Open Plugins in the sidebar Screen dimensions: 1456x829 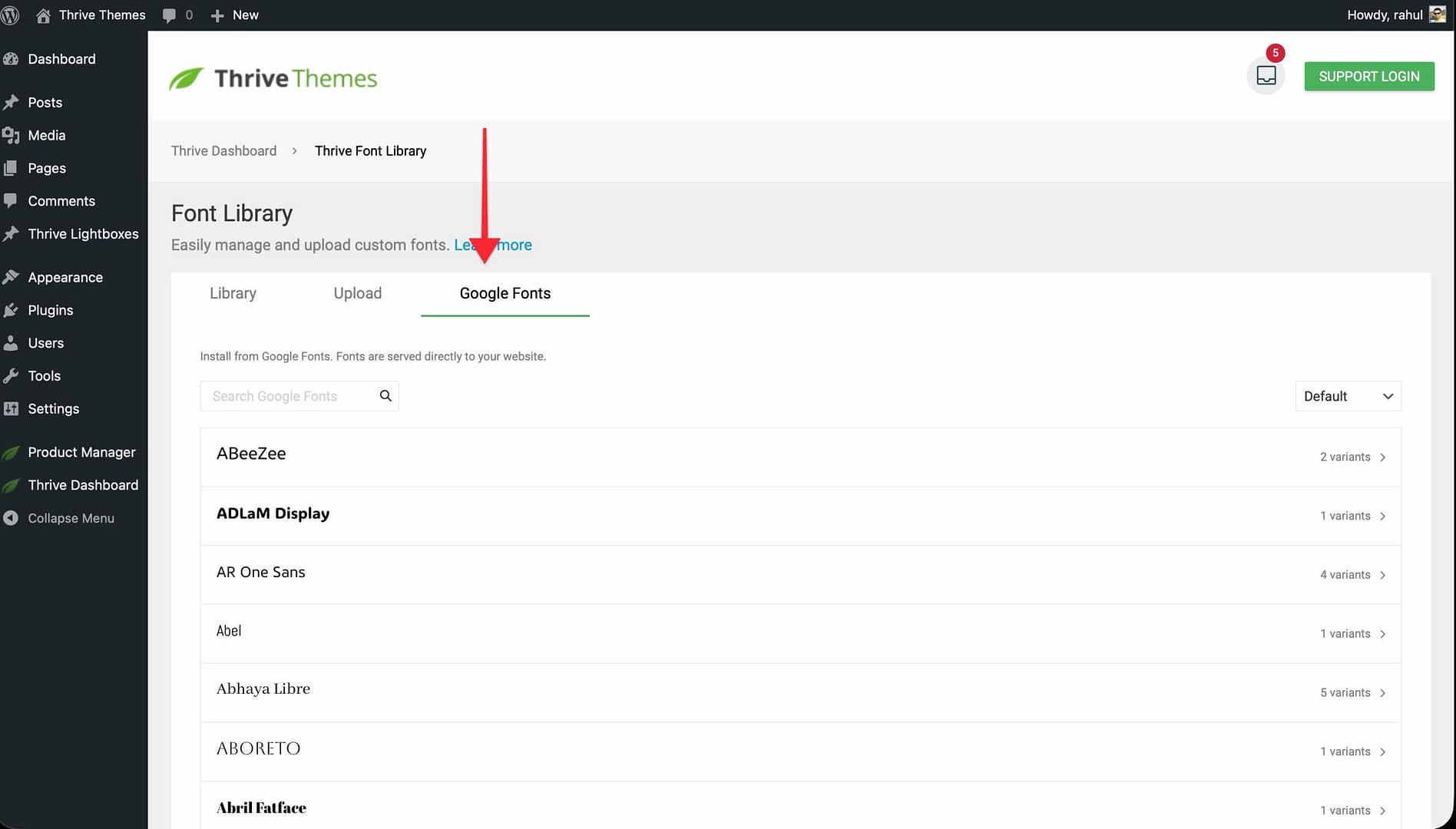coord(51,310)
